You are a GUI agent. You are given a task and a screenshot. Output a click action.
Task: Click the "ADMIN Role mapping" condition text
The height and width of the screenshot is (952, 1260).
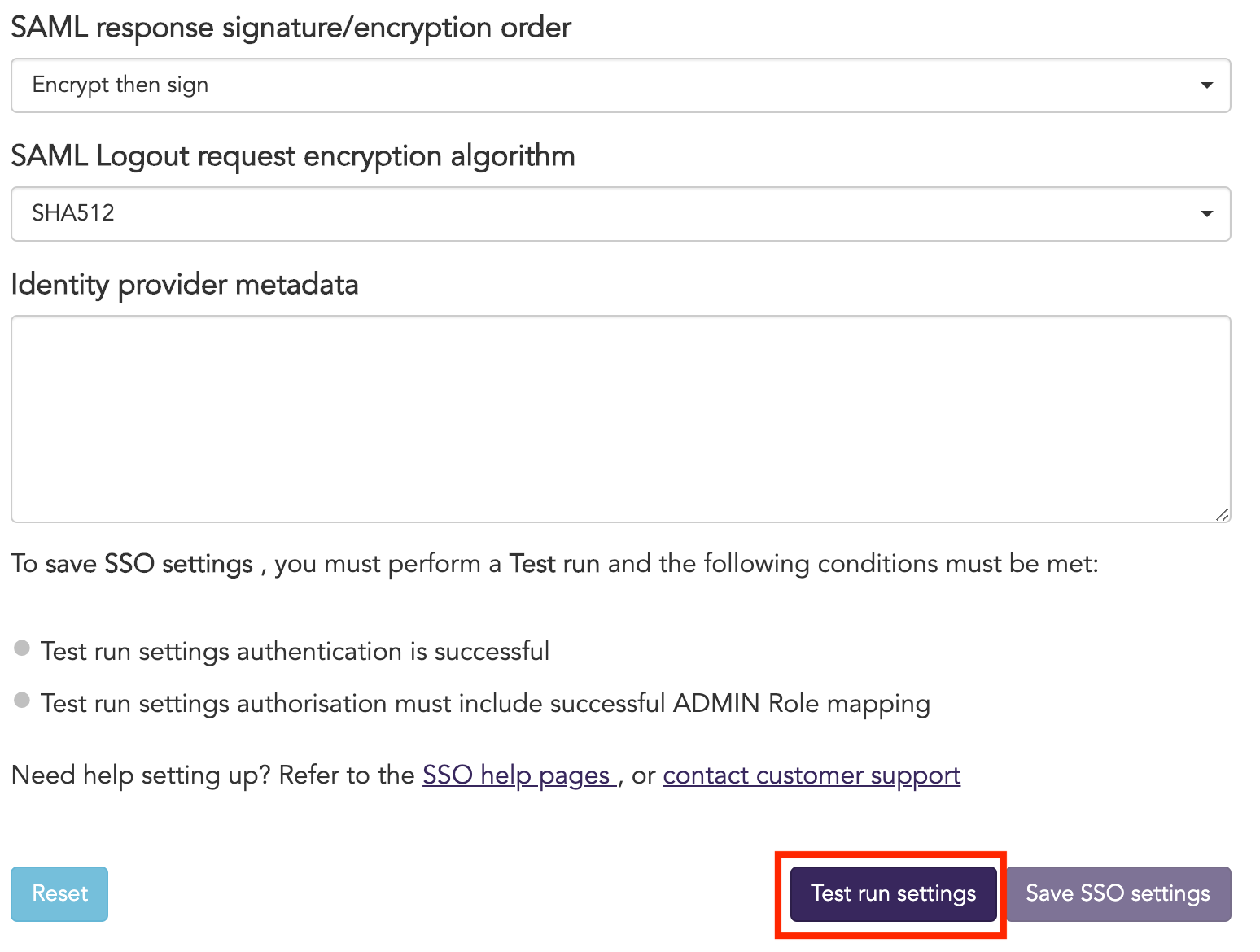coord(485,704)
